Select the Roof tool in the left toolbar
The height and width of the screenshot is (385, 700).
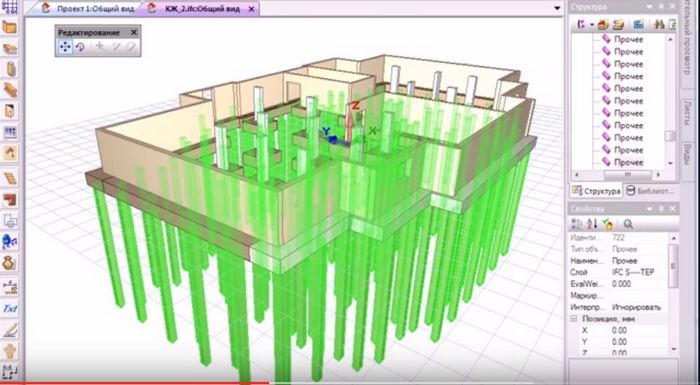tap(10, 153)
